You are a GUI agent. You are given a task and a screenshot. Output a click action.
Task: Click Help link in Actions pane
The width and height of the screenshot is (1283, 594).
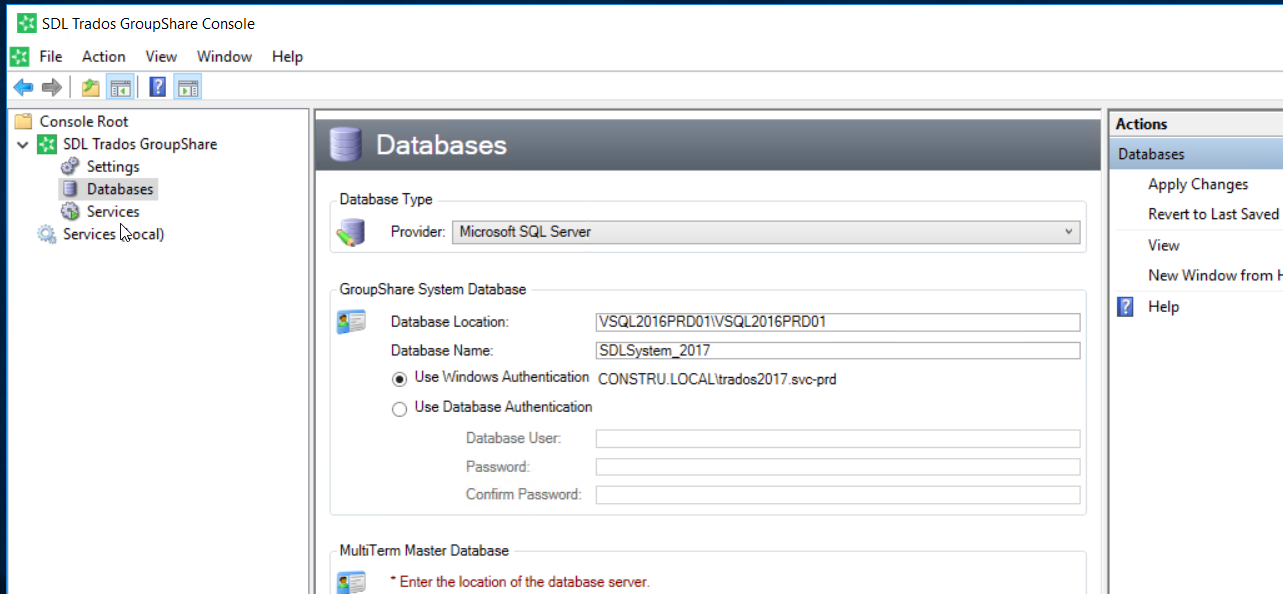click(x=1164, y=307)
